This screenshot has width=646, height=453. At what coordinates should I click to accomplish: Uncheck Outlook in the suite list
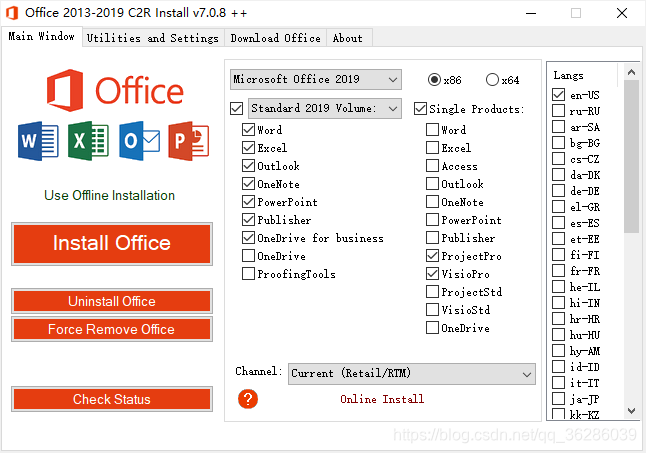(248, 166)
